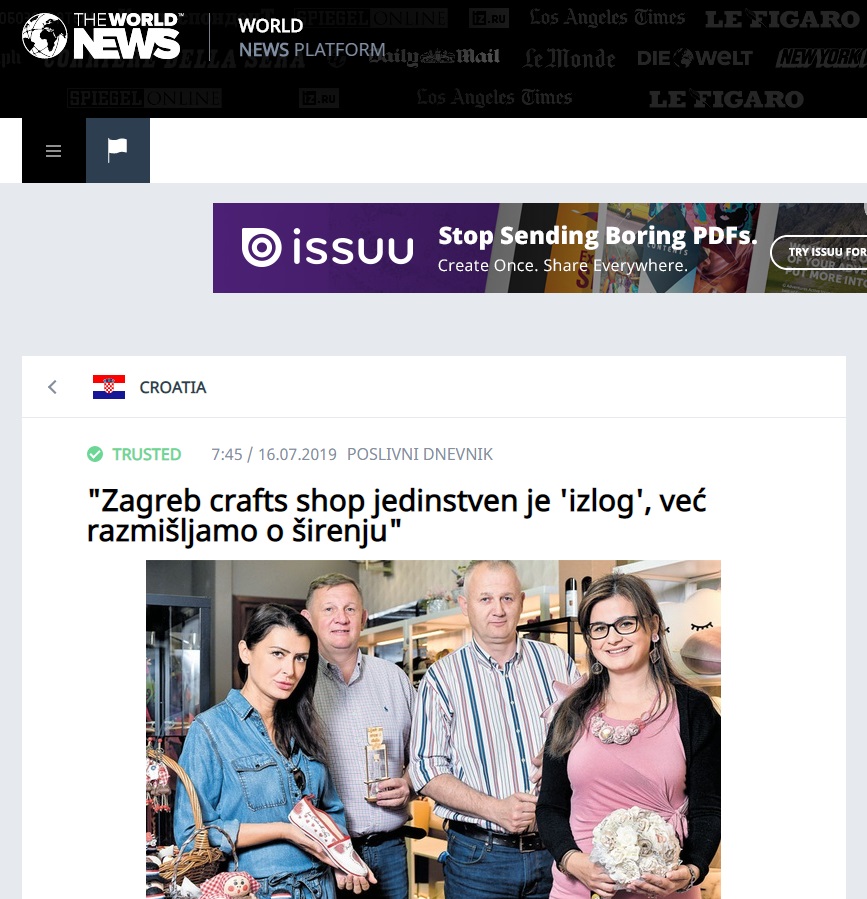
Task: Click the Die Welt logo in header
Action: 694,58
